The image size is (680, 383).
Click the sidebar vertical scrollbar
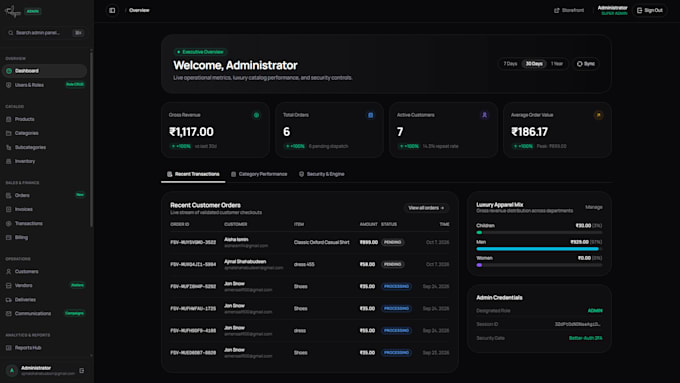pos(91,139)
